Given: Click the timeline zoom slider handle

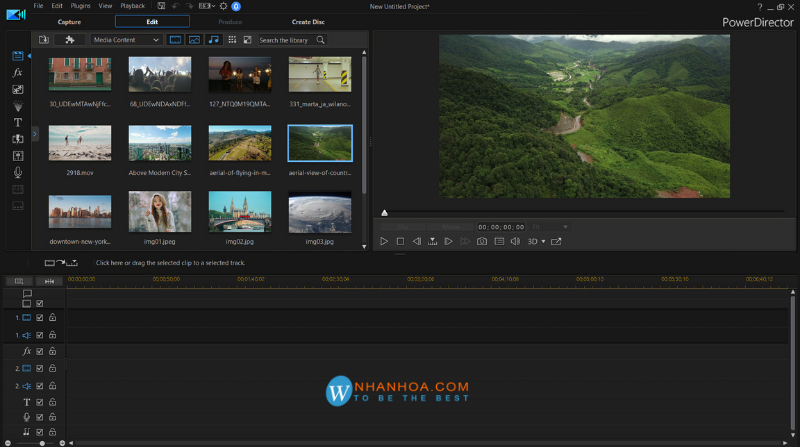Looking at the screenshot, I should [42, 443].
